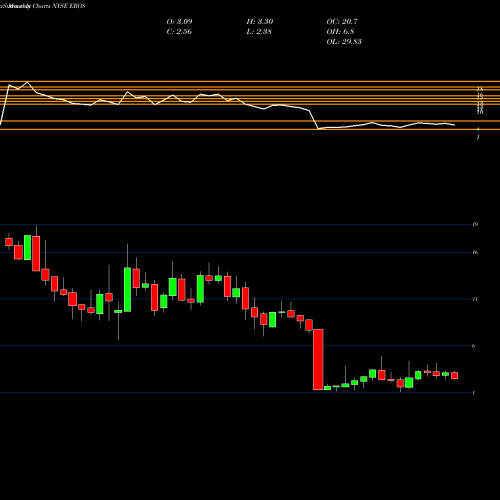The image size is (500, 500).
Task: Click the tallest green candlestick body
Action: point(127,290)
